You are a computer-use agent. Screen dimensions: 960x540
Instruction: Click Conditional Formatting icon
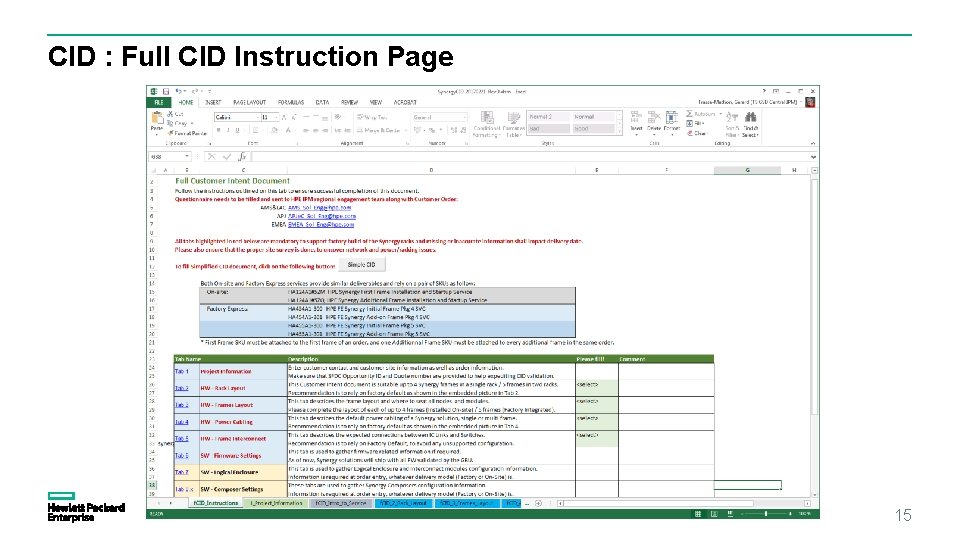click(487, 118)
